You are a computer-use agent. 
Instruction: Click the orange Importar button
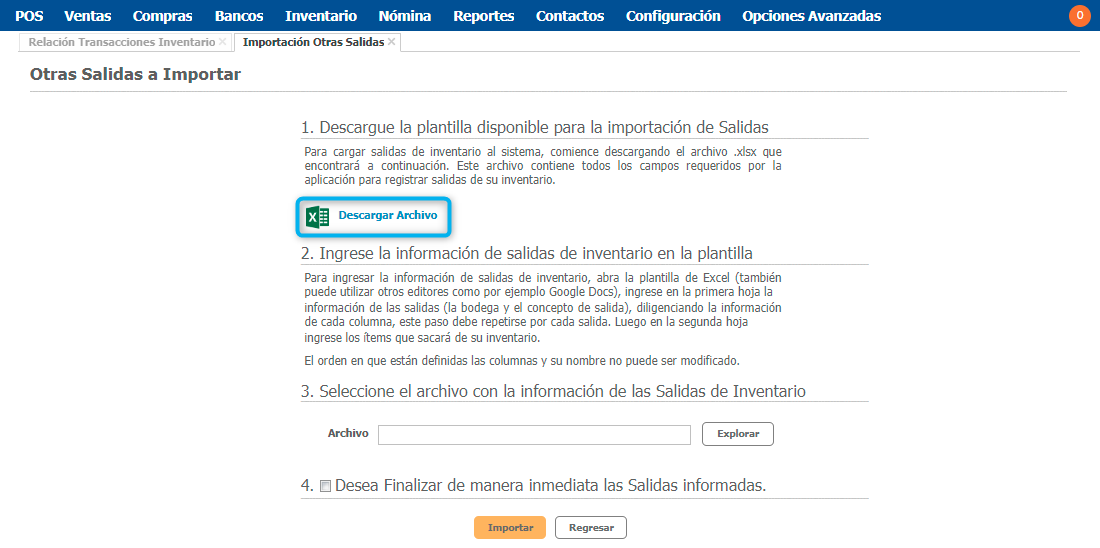(510, 528)
